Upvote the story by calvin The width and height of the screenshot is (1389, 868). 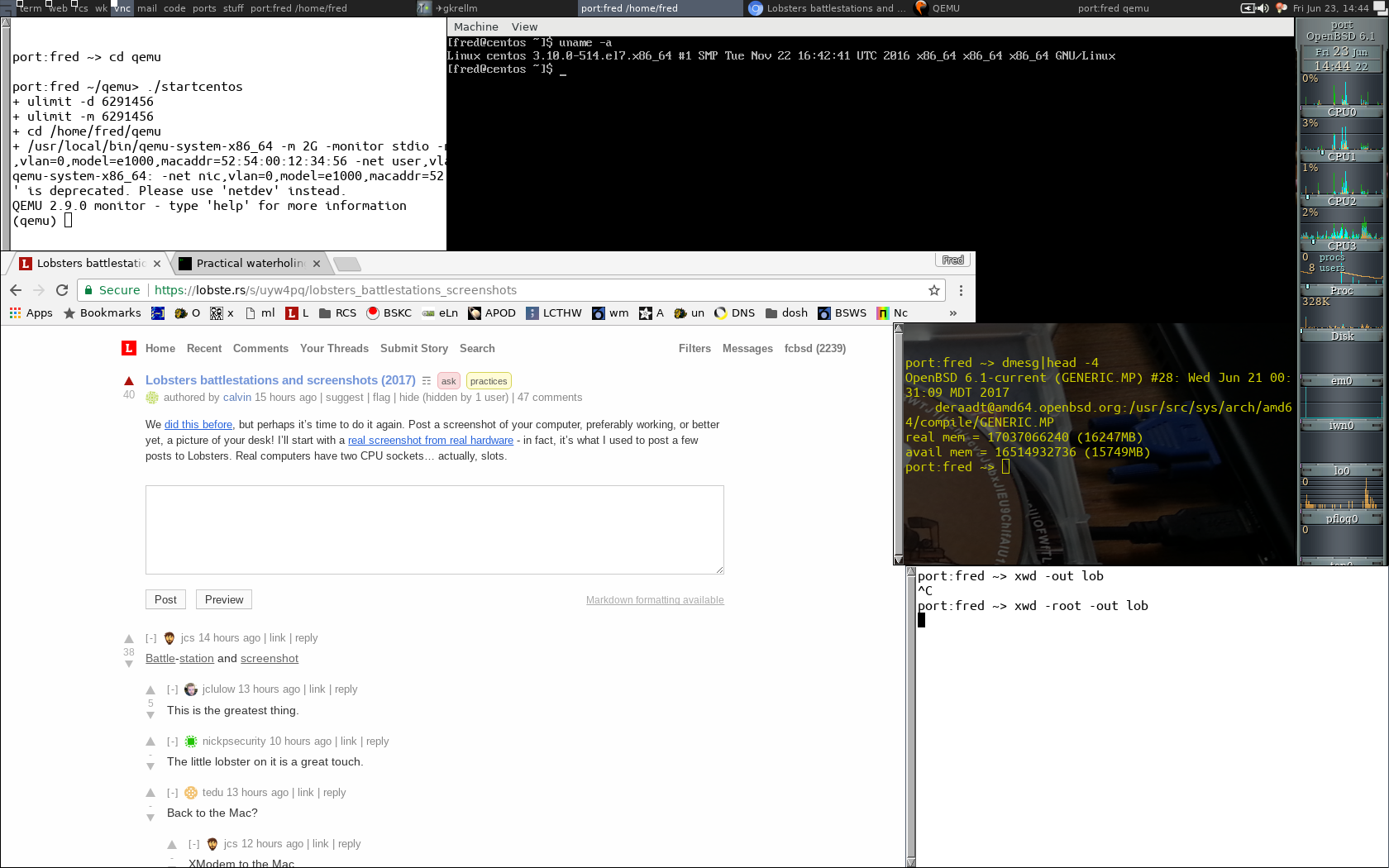point(129,380)
